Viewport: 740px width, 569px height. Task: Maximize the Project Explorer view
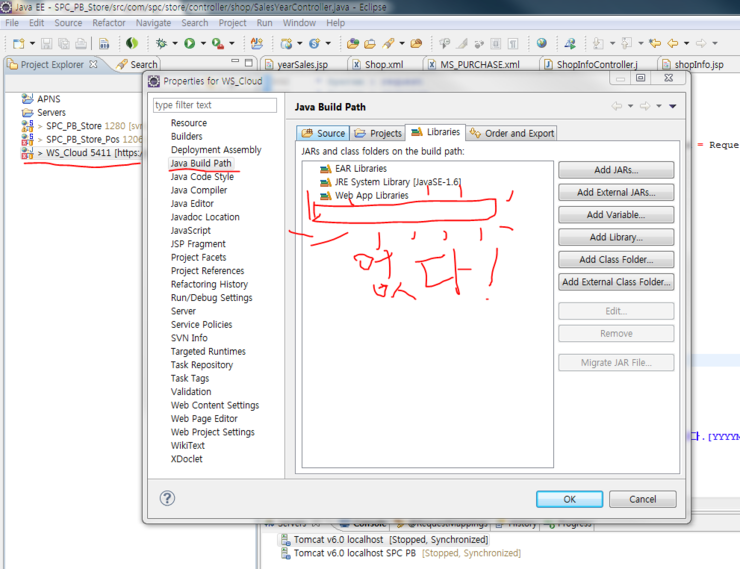click(249, 62)
